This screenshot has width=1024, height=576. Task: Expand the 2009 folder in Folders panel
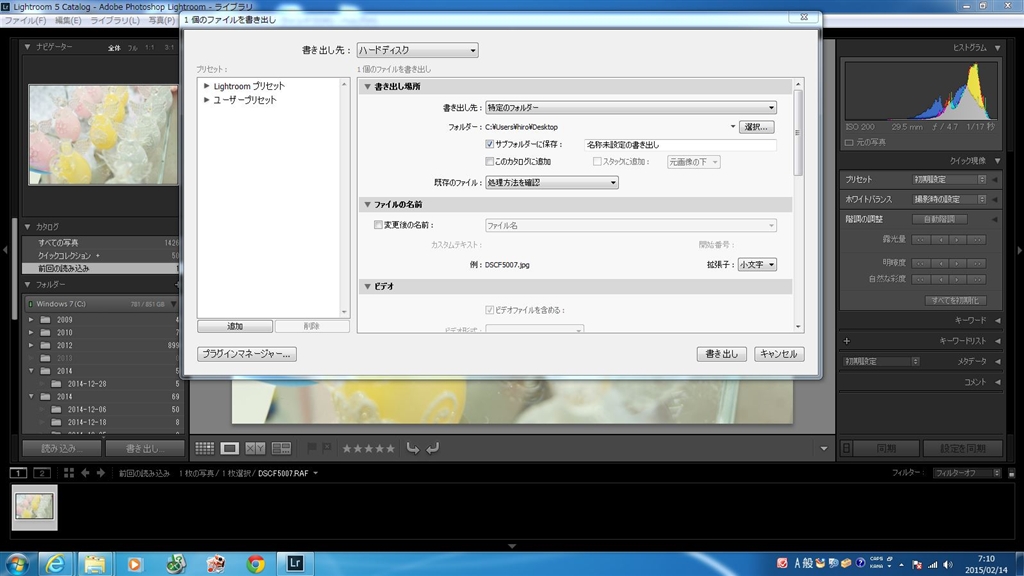pos(31,320)
